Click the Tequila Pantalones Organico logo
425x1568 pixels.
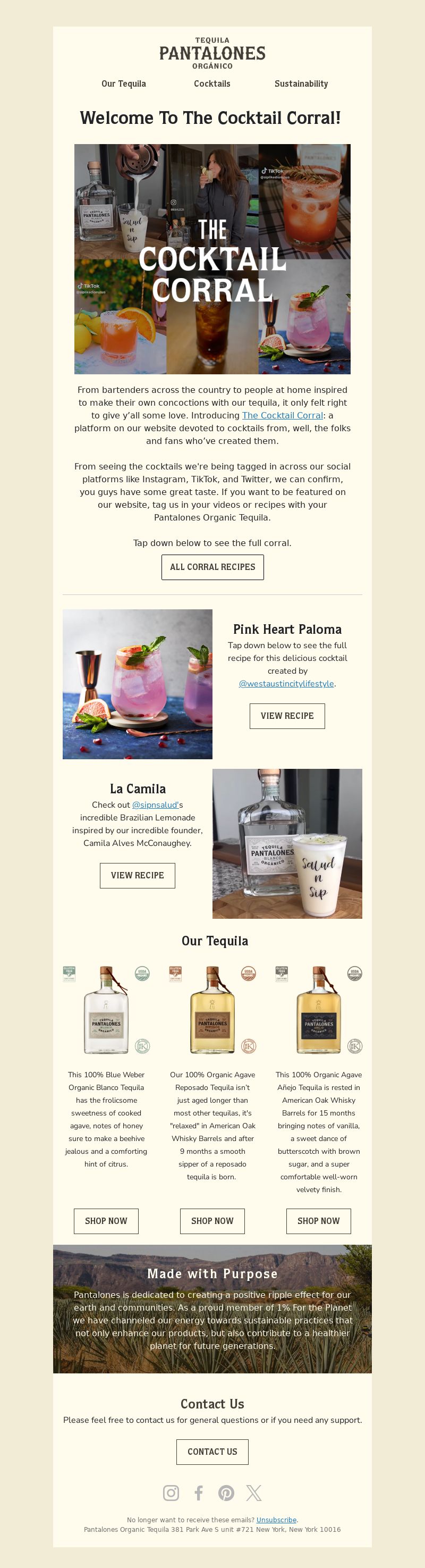click(212, 53)
